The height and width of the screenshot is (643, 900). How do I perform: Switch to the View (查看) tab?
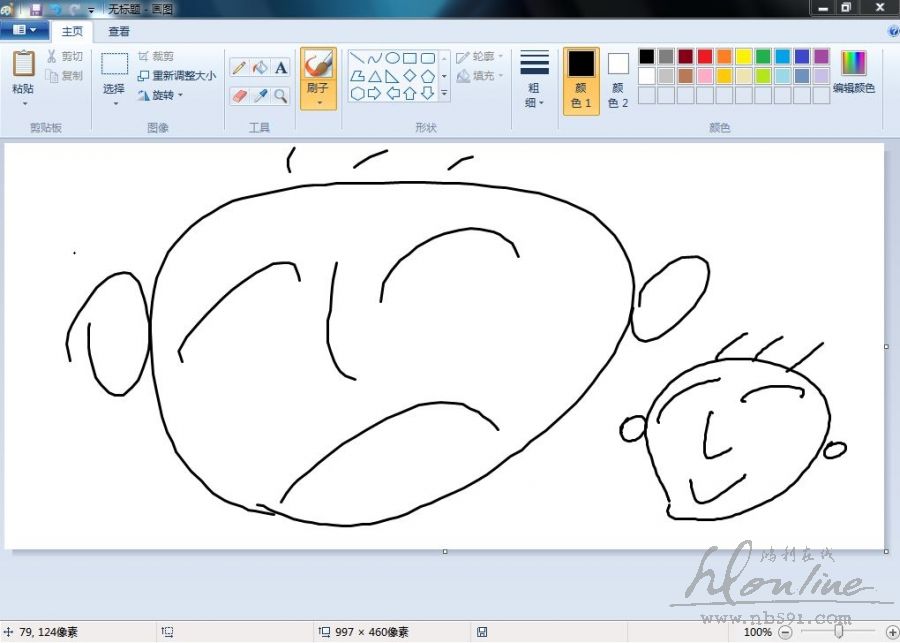[119, 31]
